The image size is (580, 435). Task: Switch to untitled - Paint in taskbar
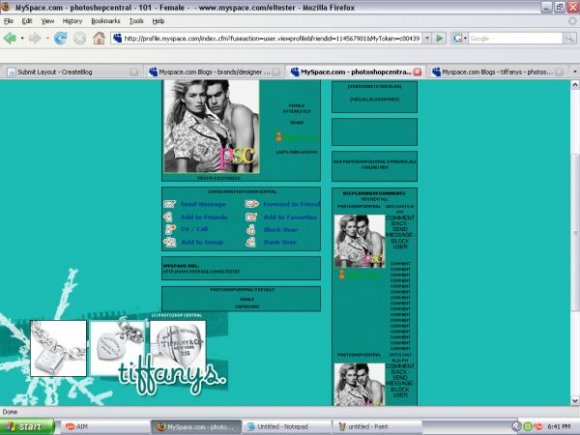pos(377,426)
